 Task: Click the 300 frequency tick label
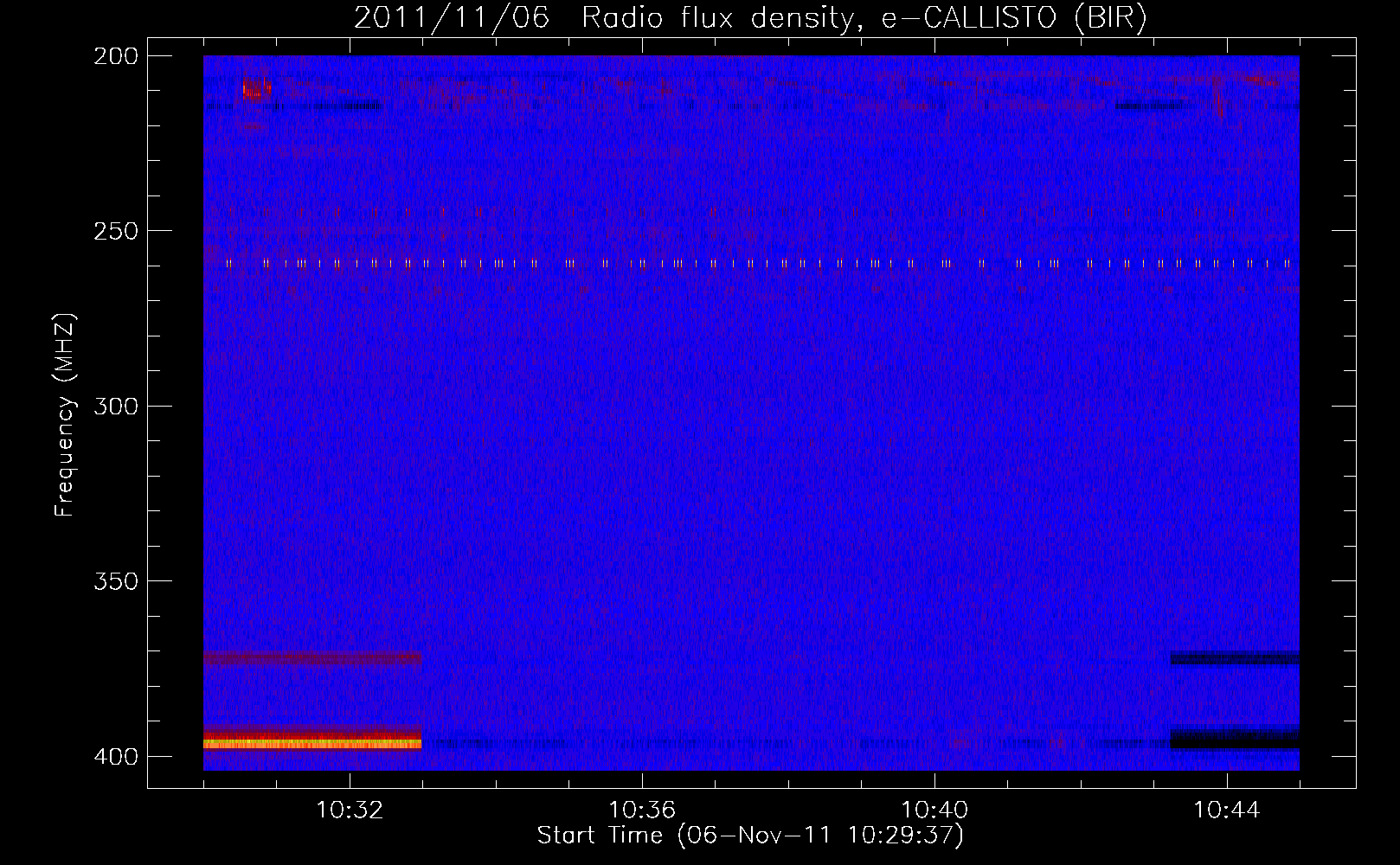(x=115, y=406)
